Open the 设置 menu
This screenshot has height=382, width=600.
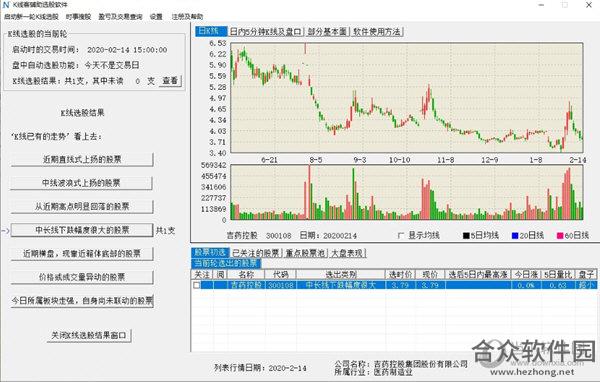coord(156,17)
